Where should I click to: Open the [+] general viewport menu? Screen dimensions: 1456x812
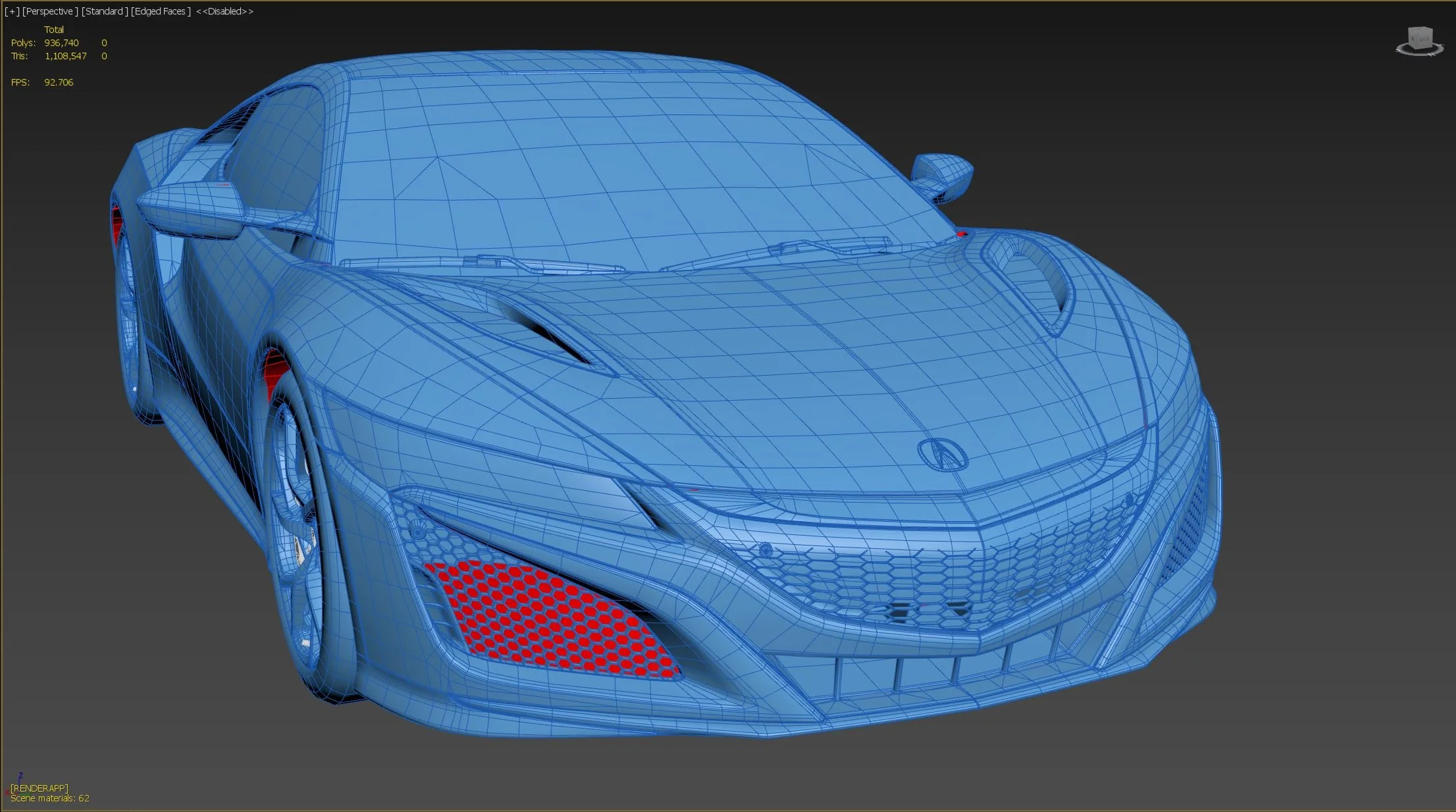point(12,11)
